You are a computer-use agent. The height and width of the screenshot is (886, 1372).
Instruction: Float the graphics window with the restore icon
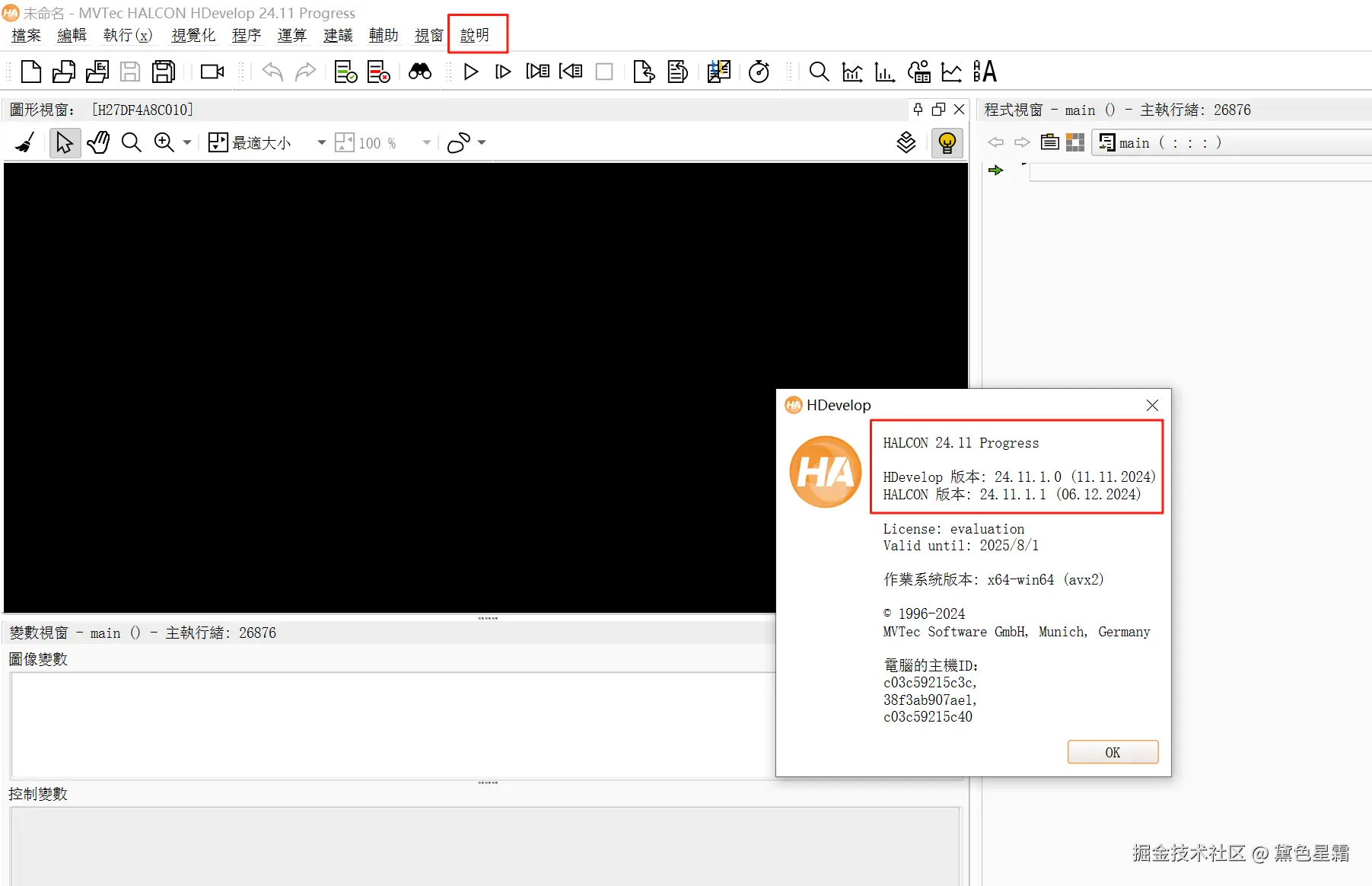939,110
